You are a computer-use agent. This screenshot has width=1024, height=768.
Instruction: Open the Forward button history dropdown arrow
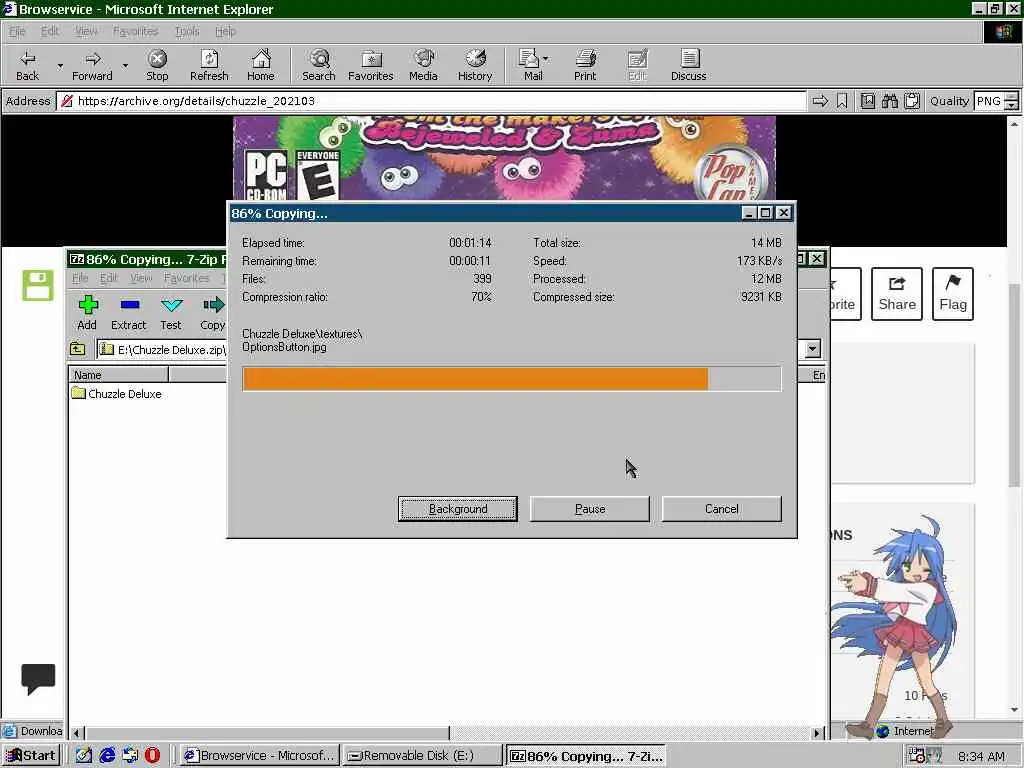(x=125, y=65)
